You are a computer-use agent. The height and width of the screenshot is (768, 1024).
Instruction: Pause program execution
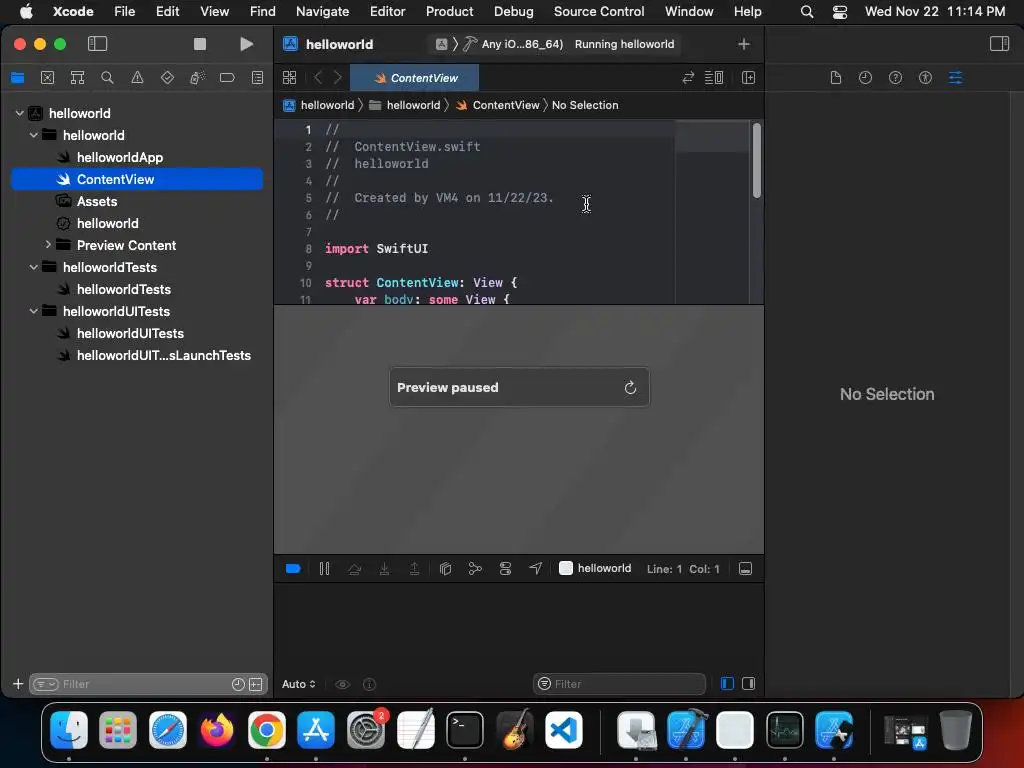click(x=324, y=569)
